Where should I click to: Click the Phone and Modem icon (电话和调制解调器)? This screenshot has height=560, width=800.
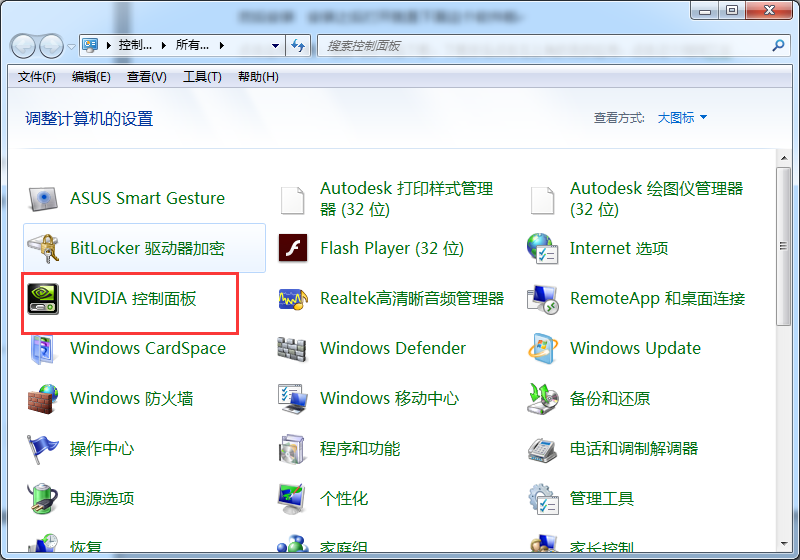(x=542, y=449)
